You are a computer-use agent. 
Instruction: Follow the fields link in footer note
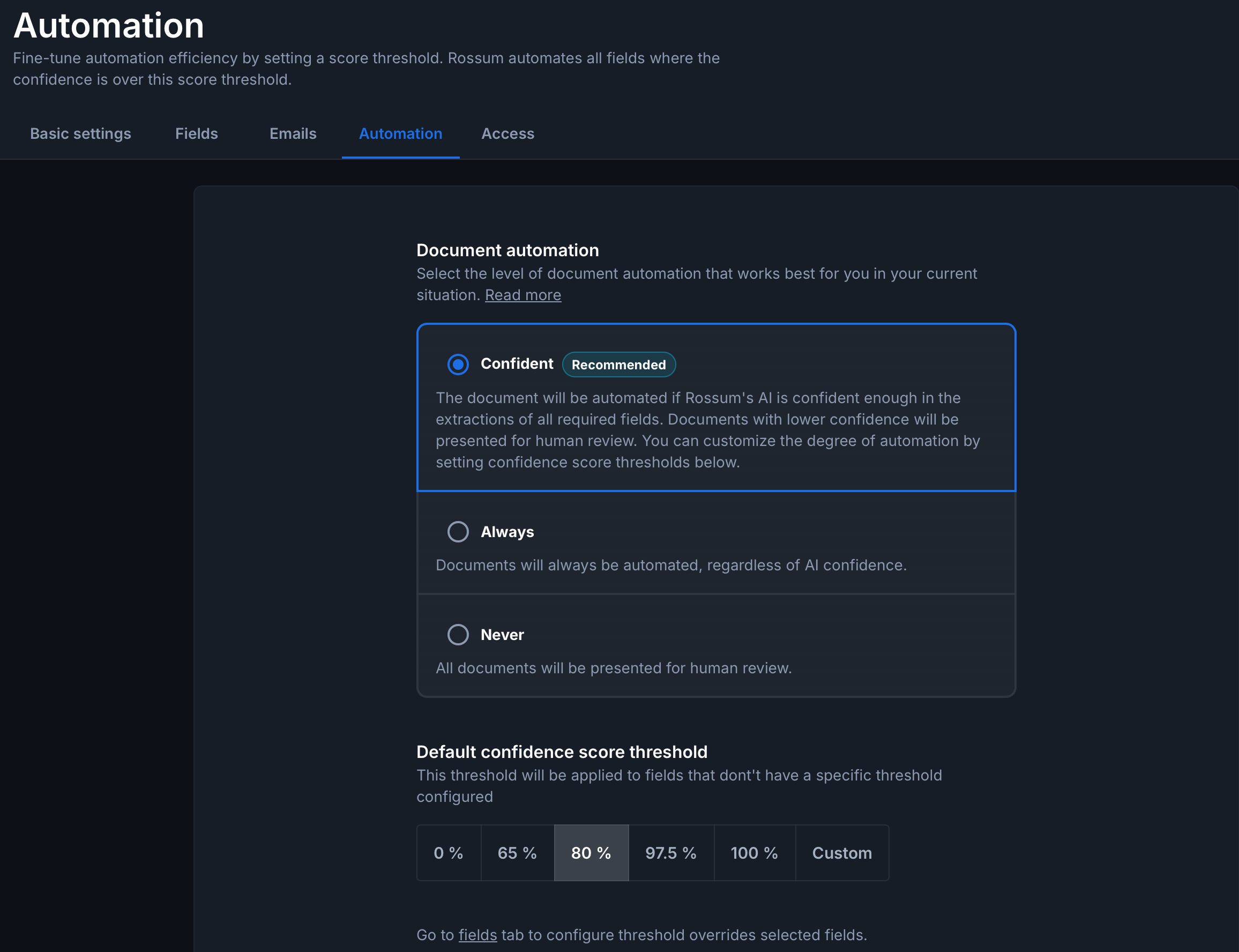(477, 935)
